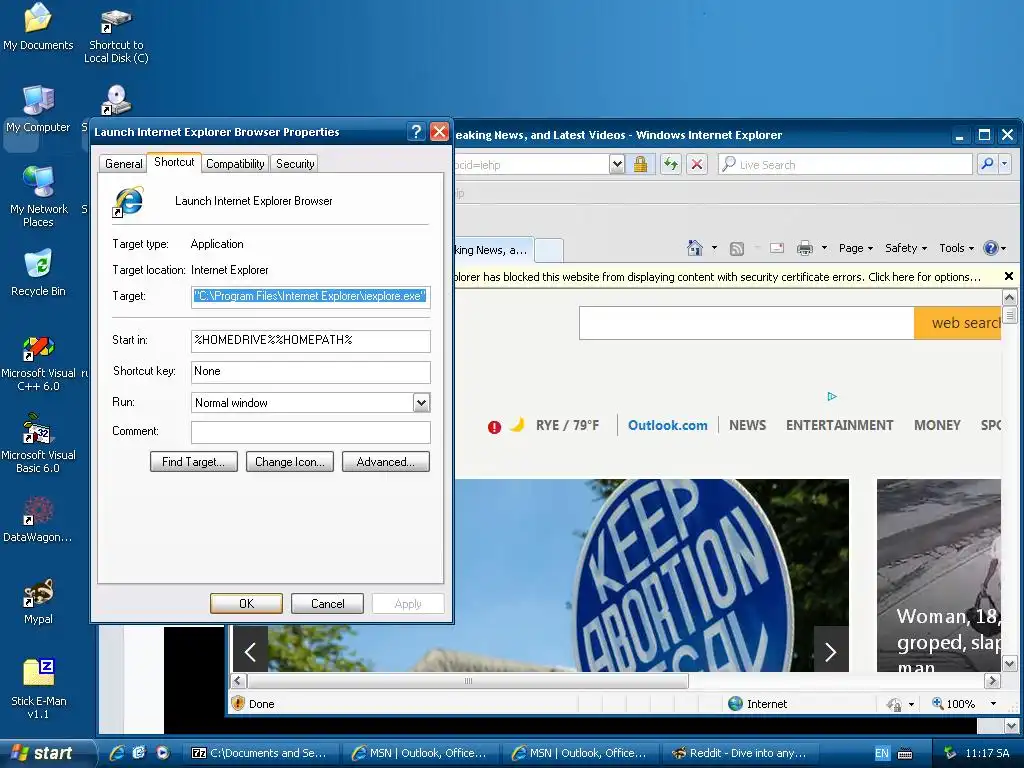Open the Home button dropdown arrow
1024x768 pixels.
click(x=714, y=248)
